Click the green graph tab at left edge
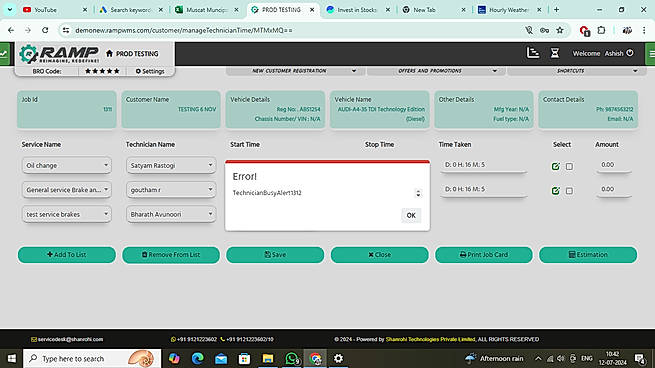655x368 pixels. click(4, 53)
